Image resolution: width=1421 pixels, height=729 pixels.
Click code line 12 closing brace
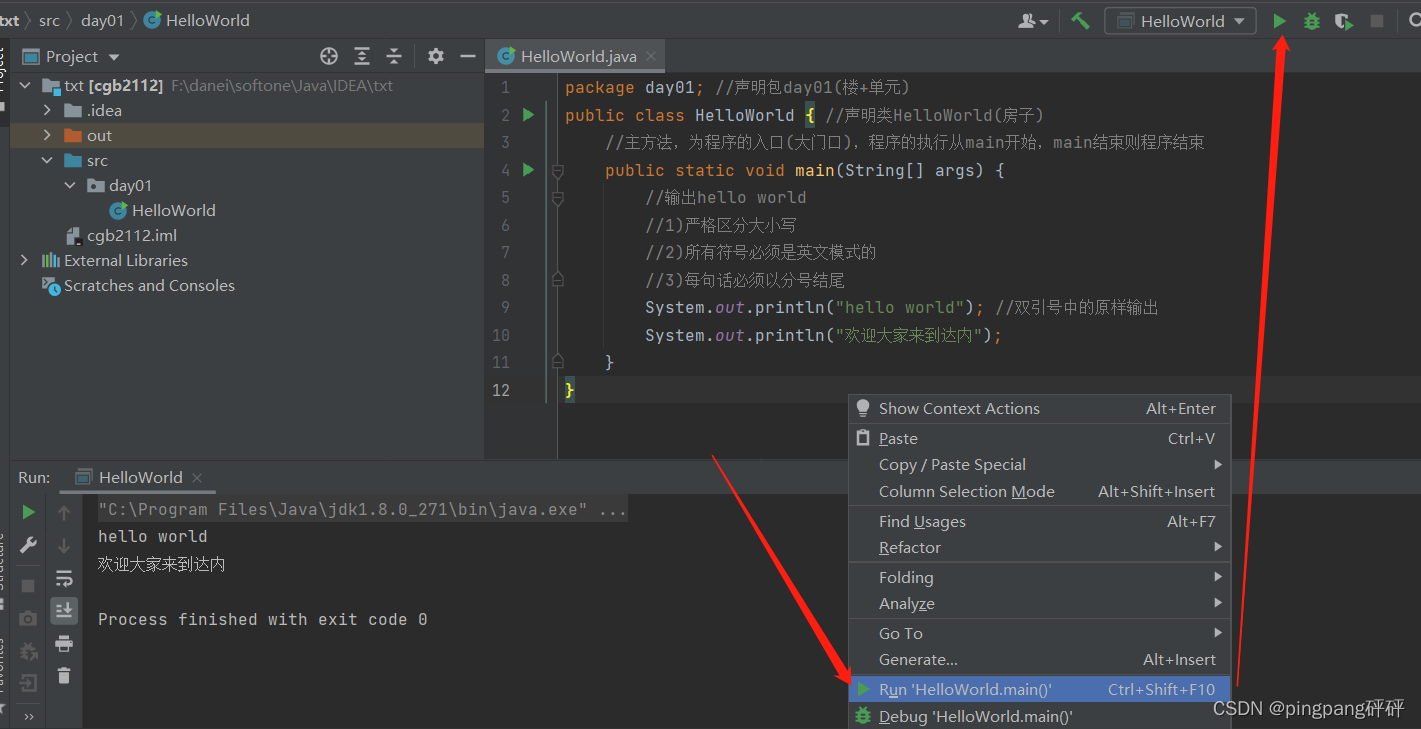pos(570,390)
